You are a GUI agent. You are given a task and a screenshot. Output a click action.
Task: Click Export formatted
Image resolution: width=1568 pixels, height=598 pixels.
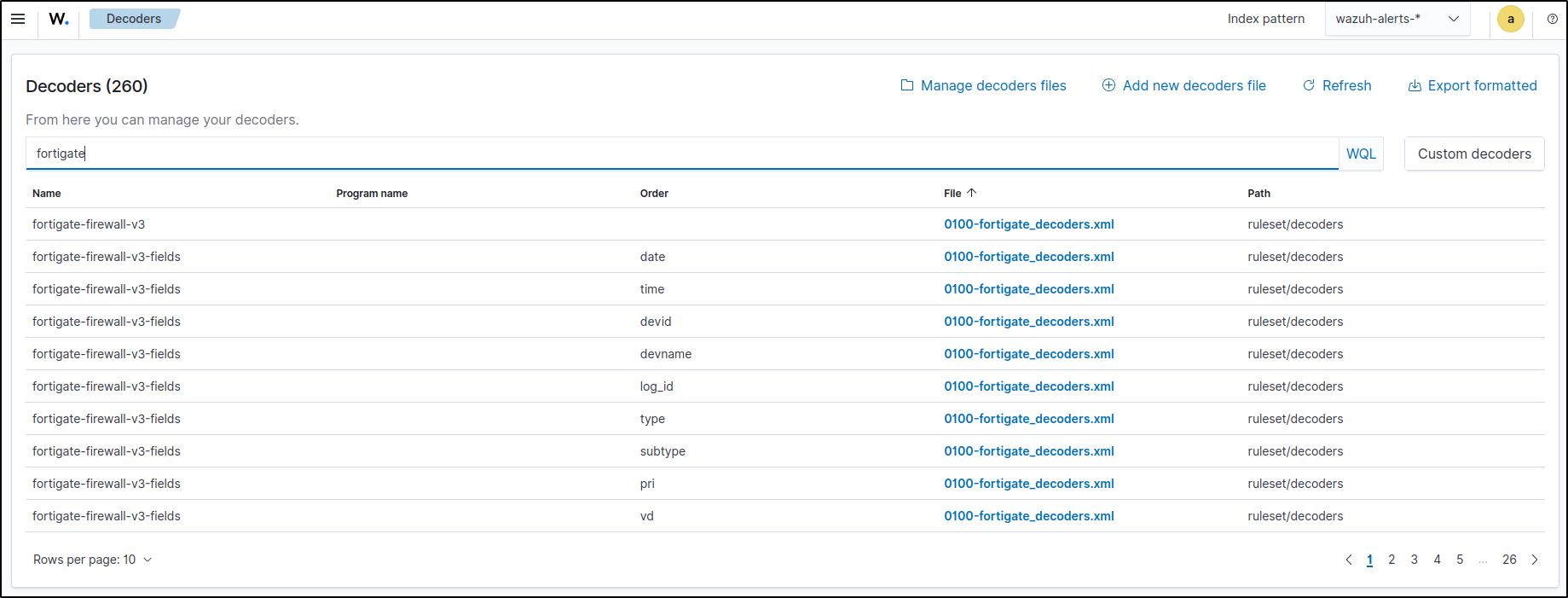click(x=1473, y=85)
